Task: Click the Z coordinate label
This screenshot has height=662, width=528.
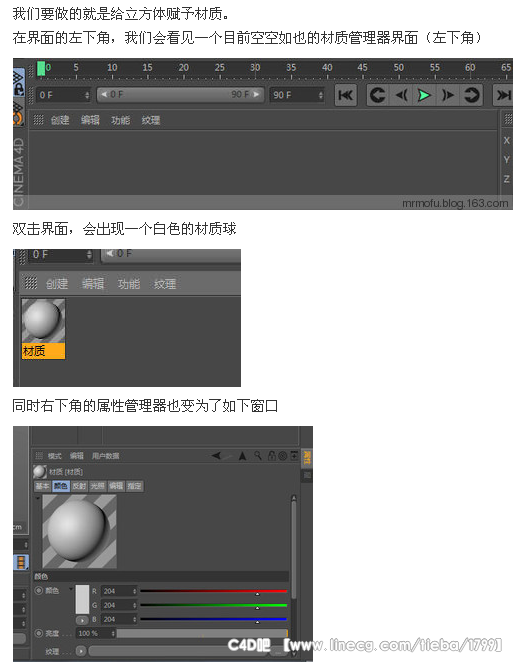Action: tap(506, 179)
